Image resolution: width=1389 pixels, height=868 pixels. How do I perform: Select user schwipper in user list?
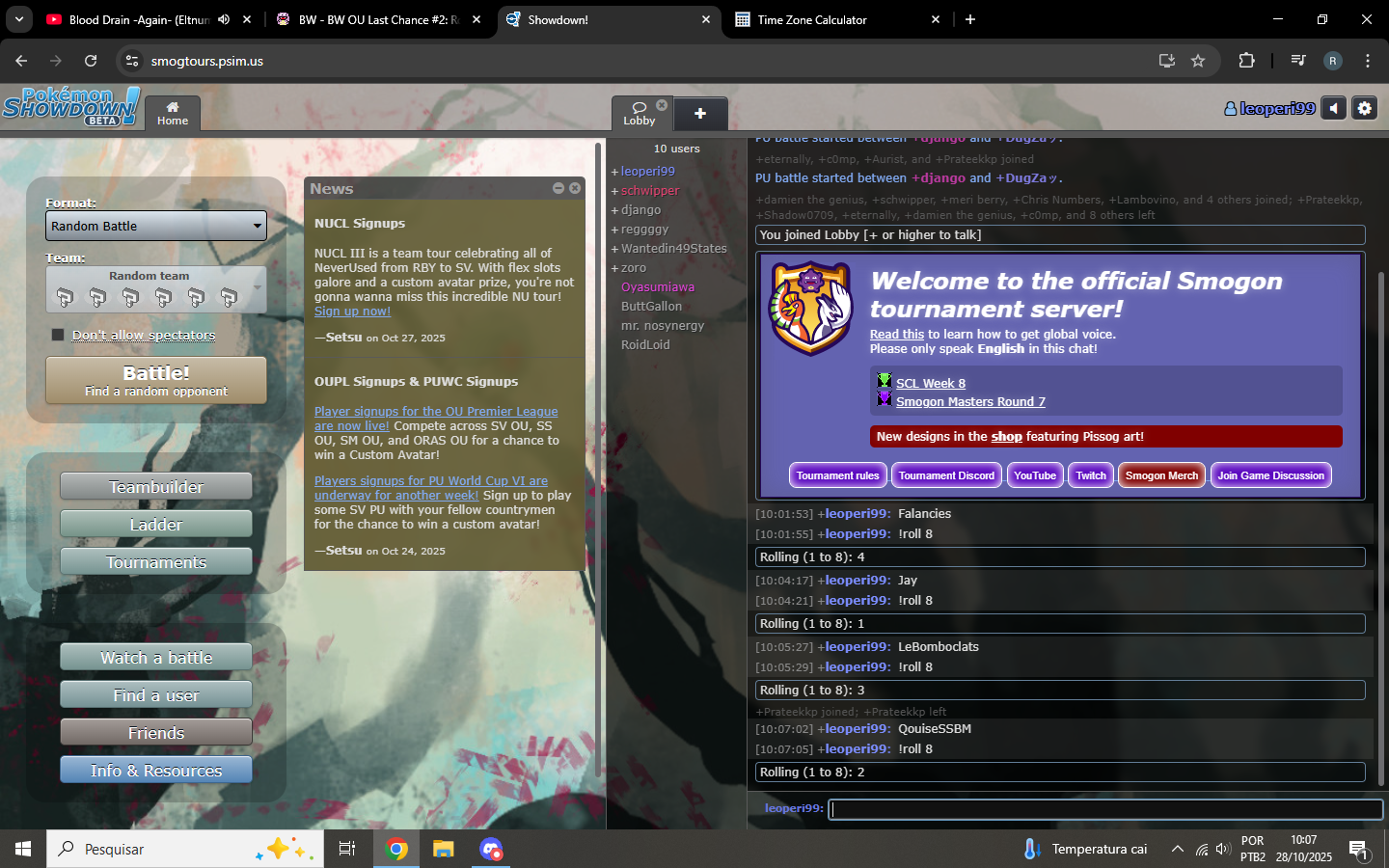[x=649, y=191]
